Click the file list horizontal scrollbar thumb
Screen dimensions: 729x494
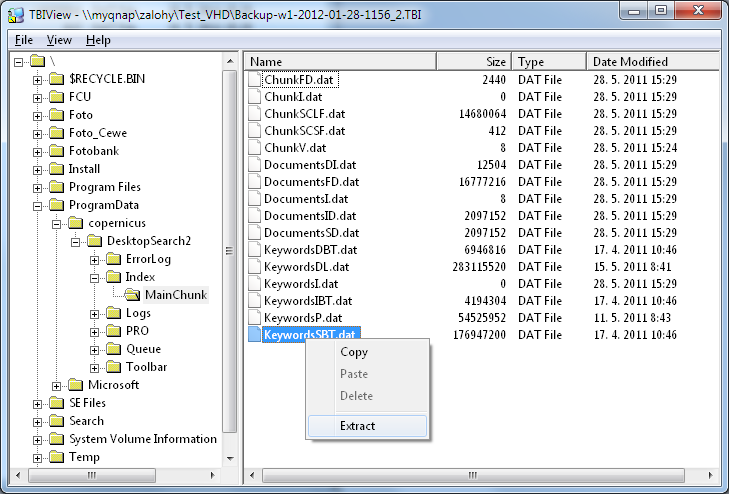point(473,475)
